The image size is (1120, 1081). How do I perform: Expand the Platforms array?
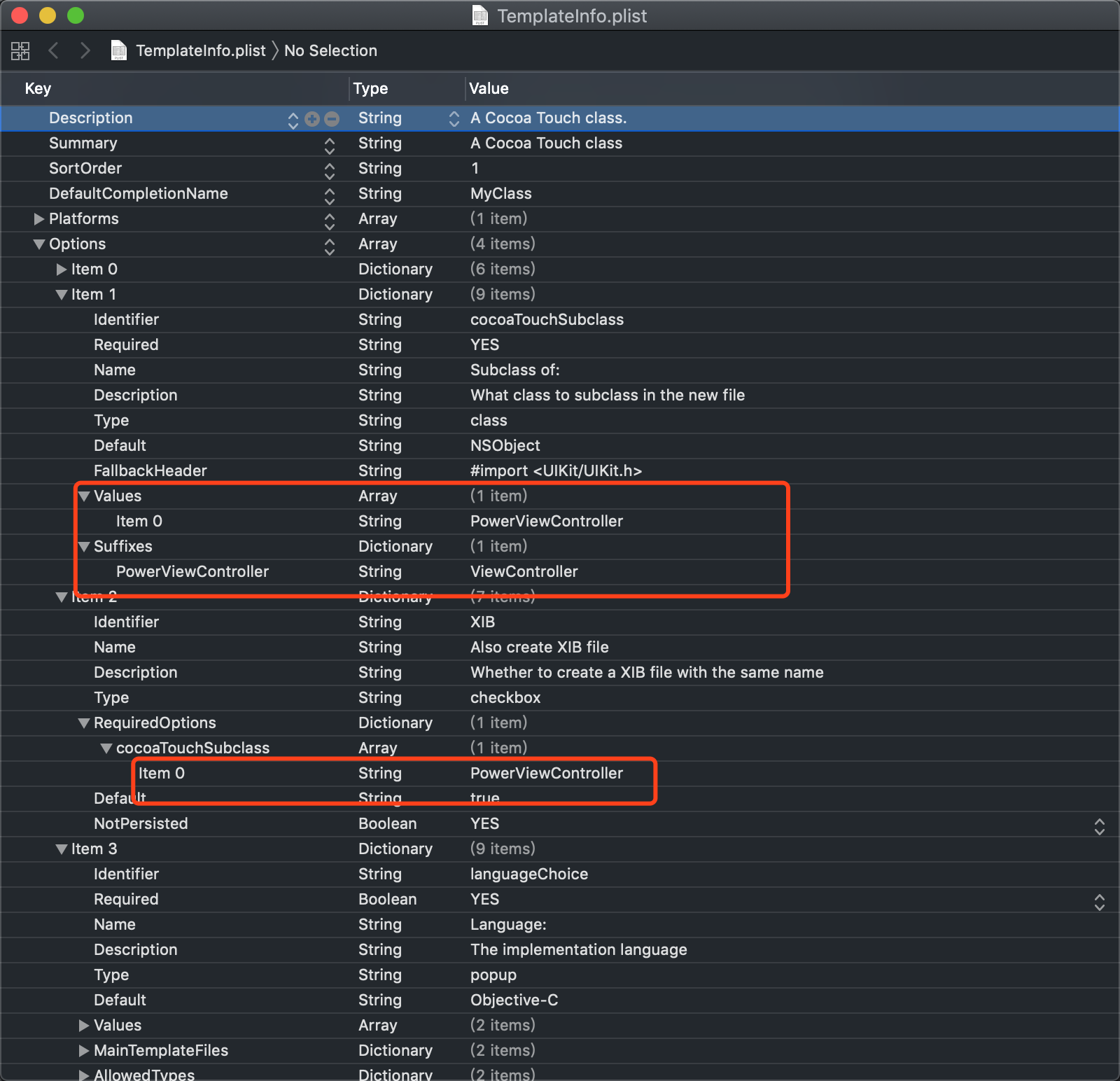[39, 219]
